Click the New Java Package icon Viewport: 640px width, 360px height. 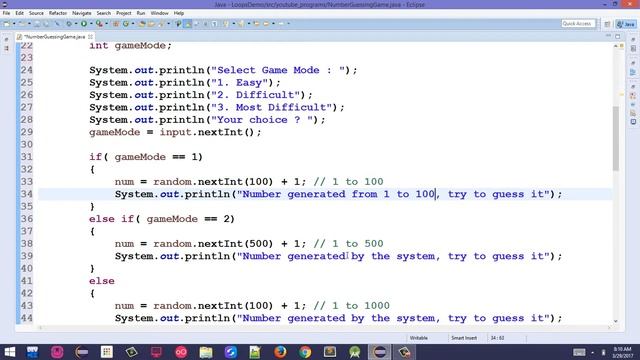click(x=116, y=24)
